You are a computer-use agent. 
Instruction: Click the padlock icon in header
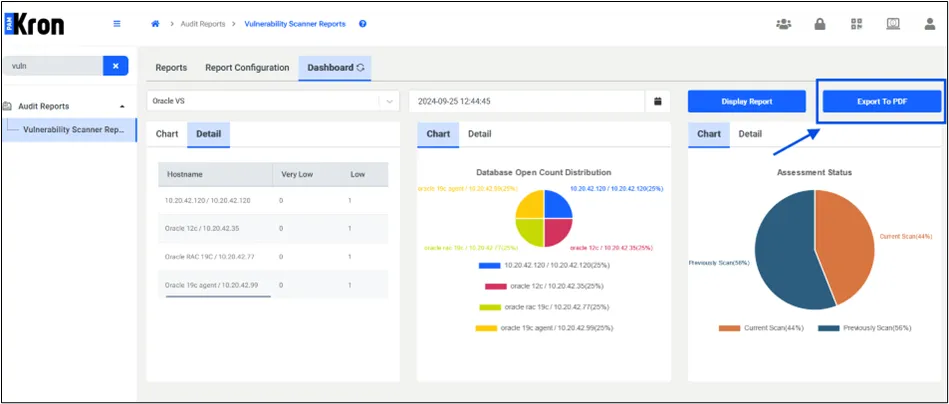[820, 24]
